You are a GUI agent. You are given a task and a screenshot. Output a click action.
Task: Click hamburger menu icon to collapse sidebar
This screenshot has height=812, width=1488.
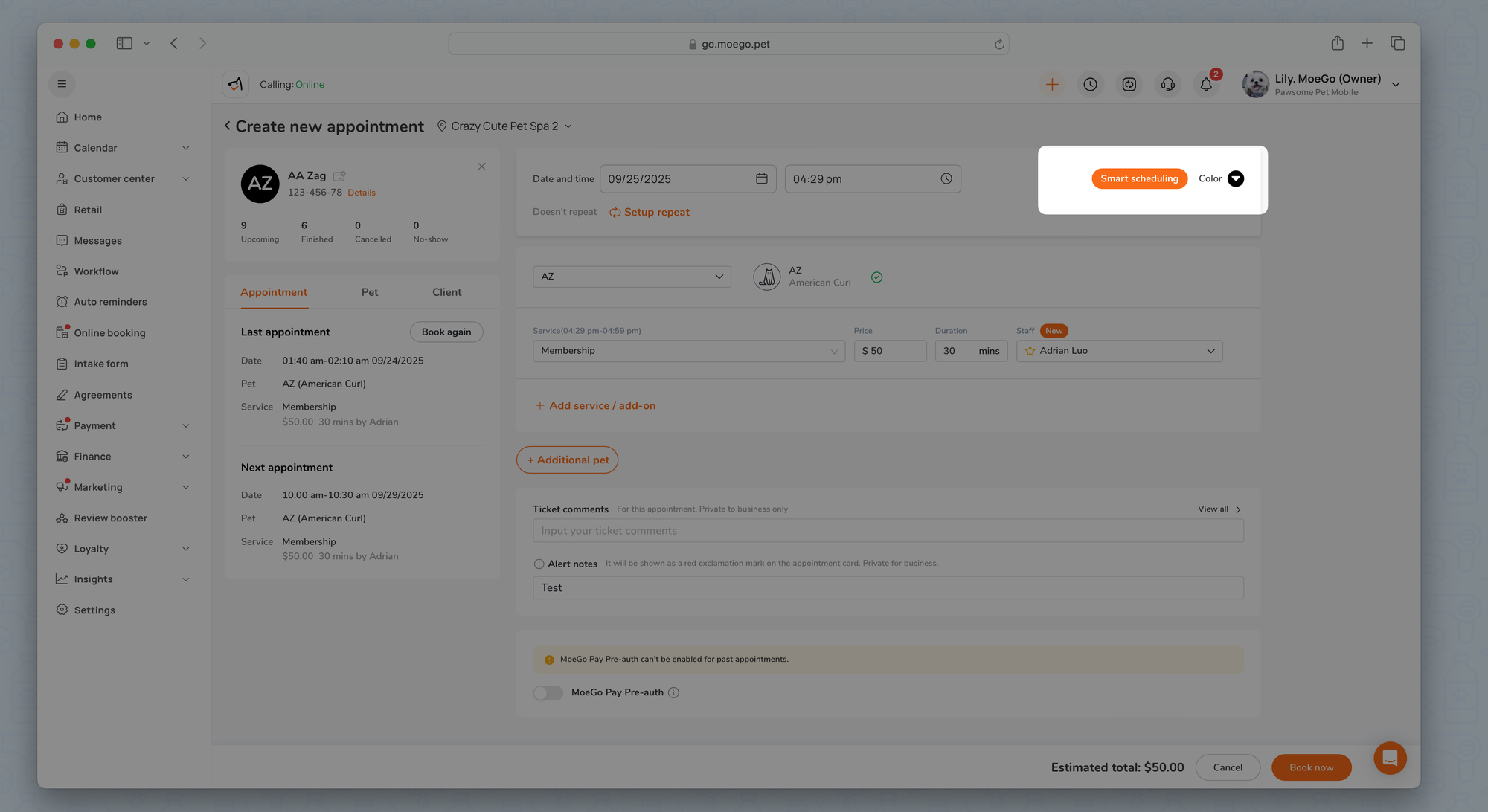tap(62, 84)
